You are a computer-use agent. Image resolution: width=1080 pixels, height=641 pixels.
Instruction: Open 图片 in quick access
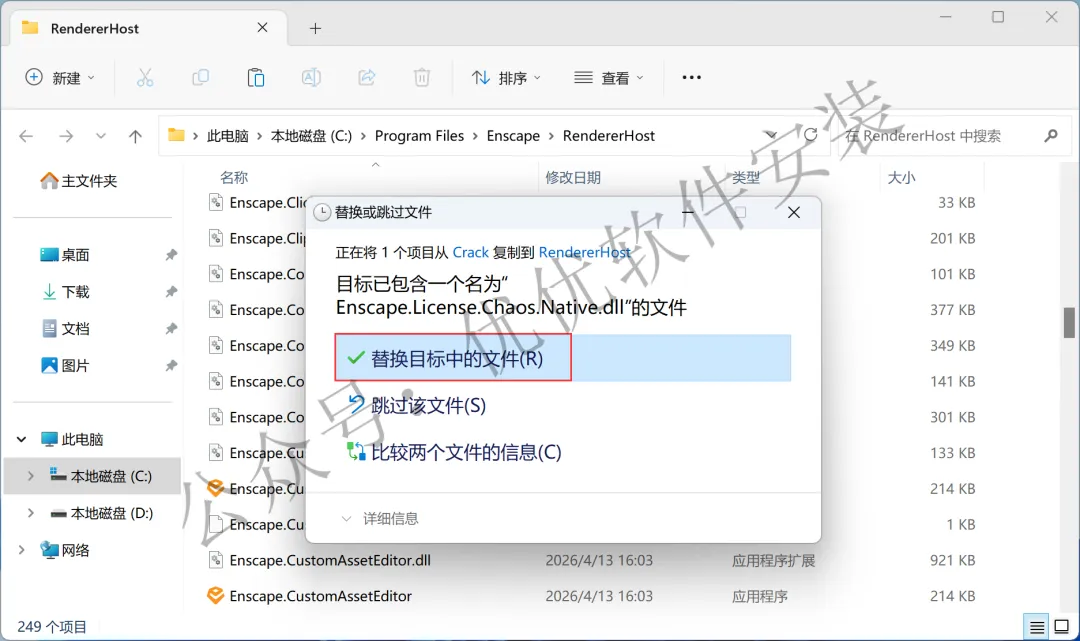[x=65, y=366]
